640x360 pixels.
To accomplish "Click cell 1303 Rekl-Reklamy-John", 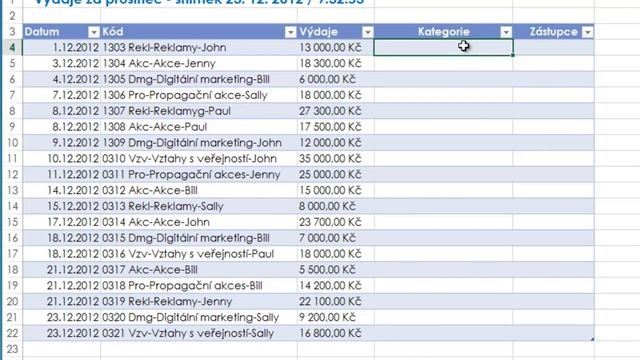I will [199, 47].
